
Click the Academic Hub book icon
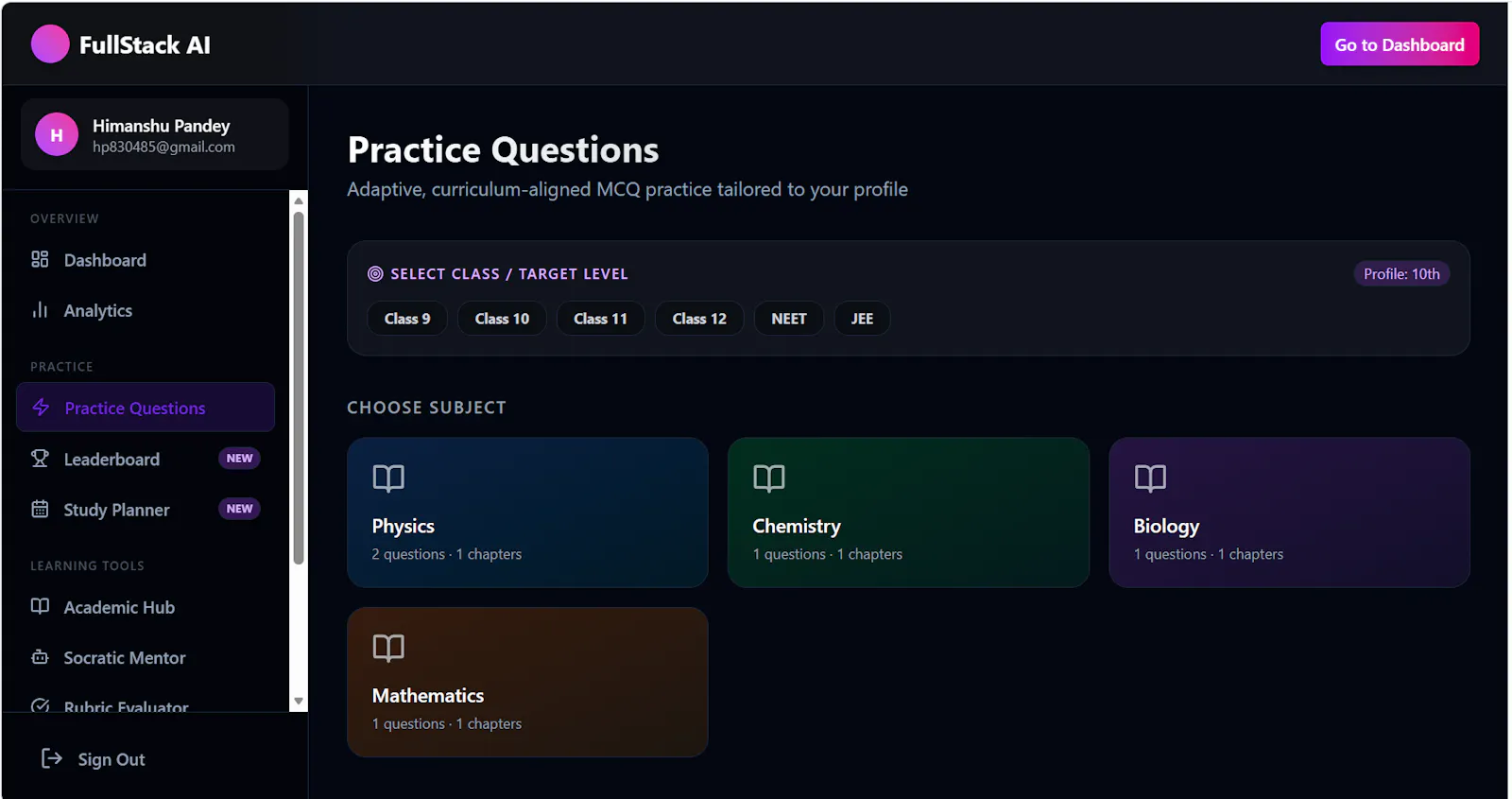point(40,606)
